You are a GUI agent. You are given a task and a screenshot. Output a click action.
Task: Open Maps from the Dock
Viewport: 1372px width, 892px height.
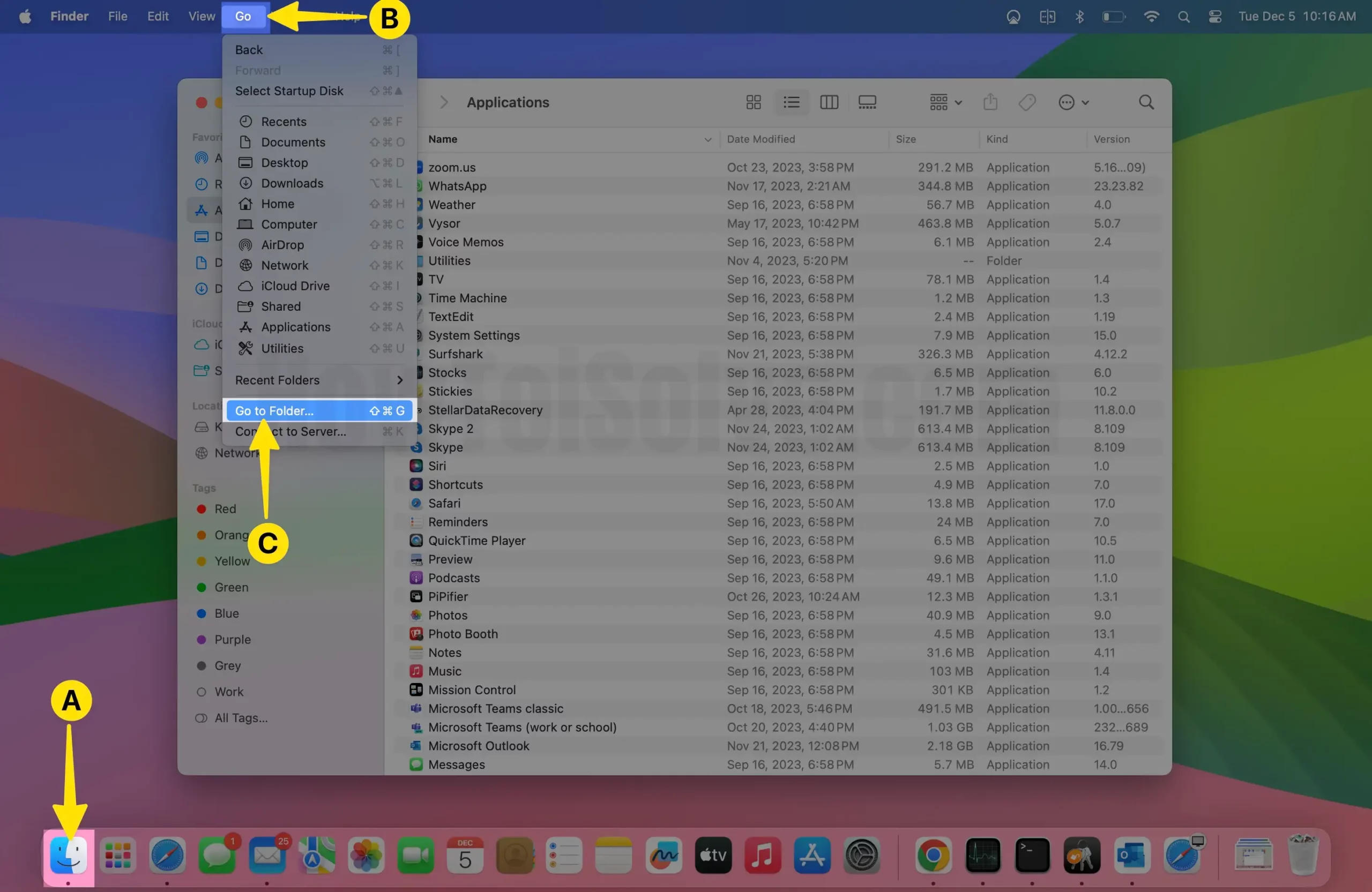317,855
